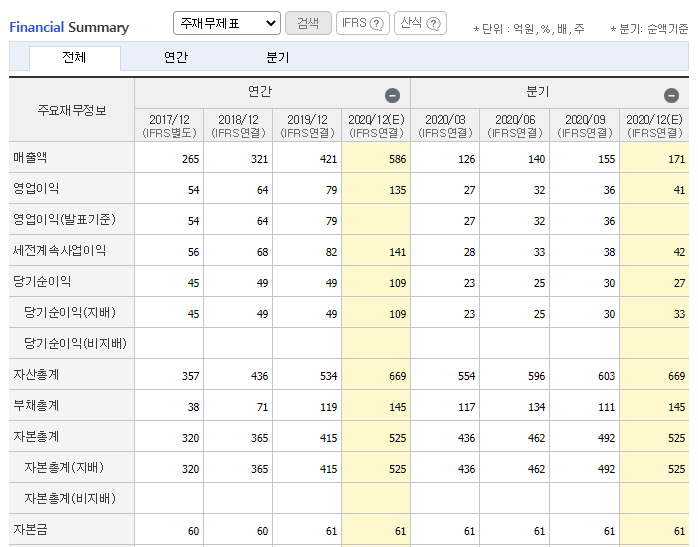This screenshot has height=547, width=698.
Task: Click the 자산총계 row label
Action: [x=36, y=375]
